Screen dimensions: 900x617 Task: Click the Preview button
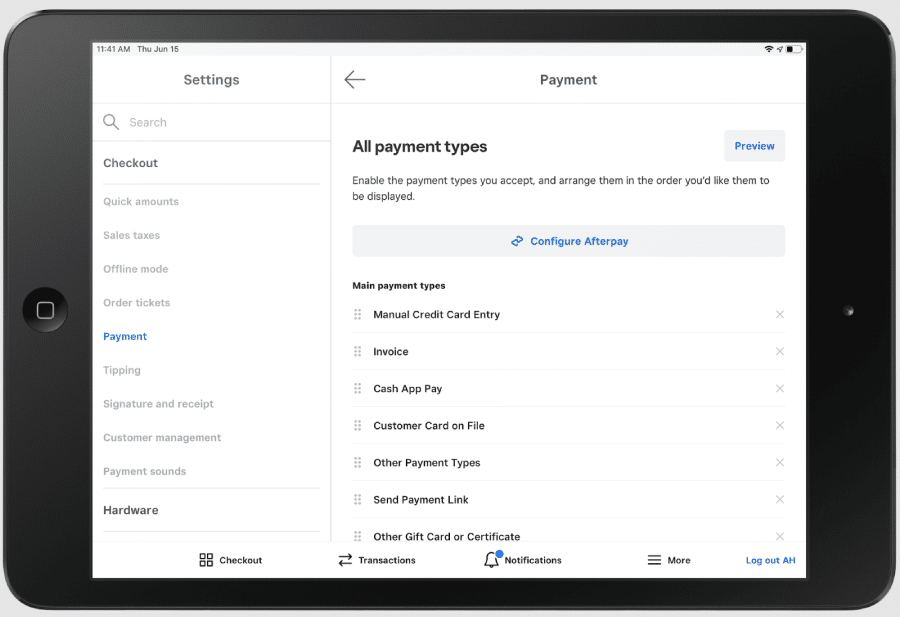(754, 145)
